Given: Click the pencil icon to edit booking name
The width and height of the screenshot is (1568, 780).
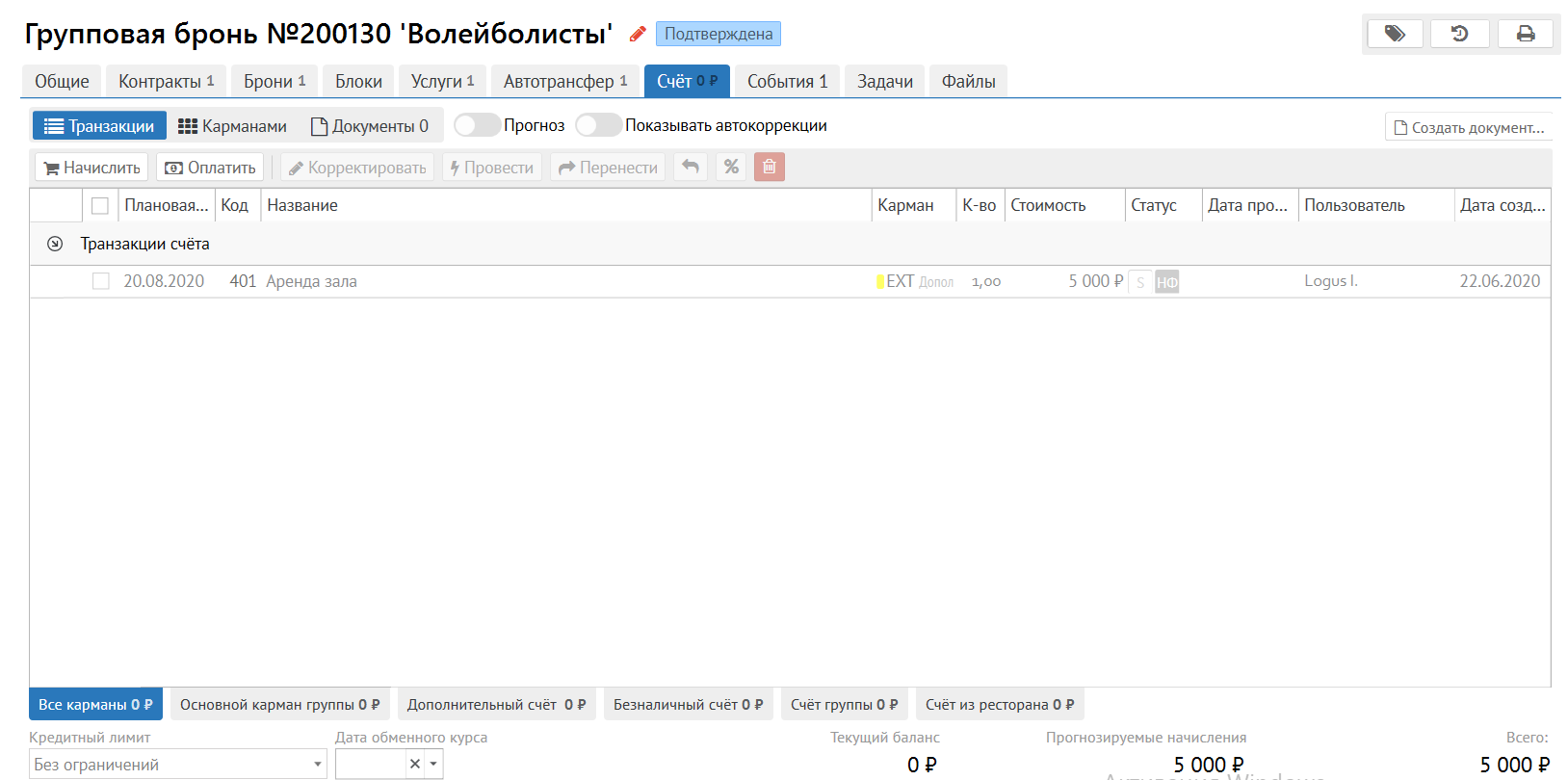Looking at the screenshot, I should point(637,35).
